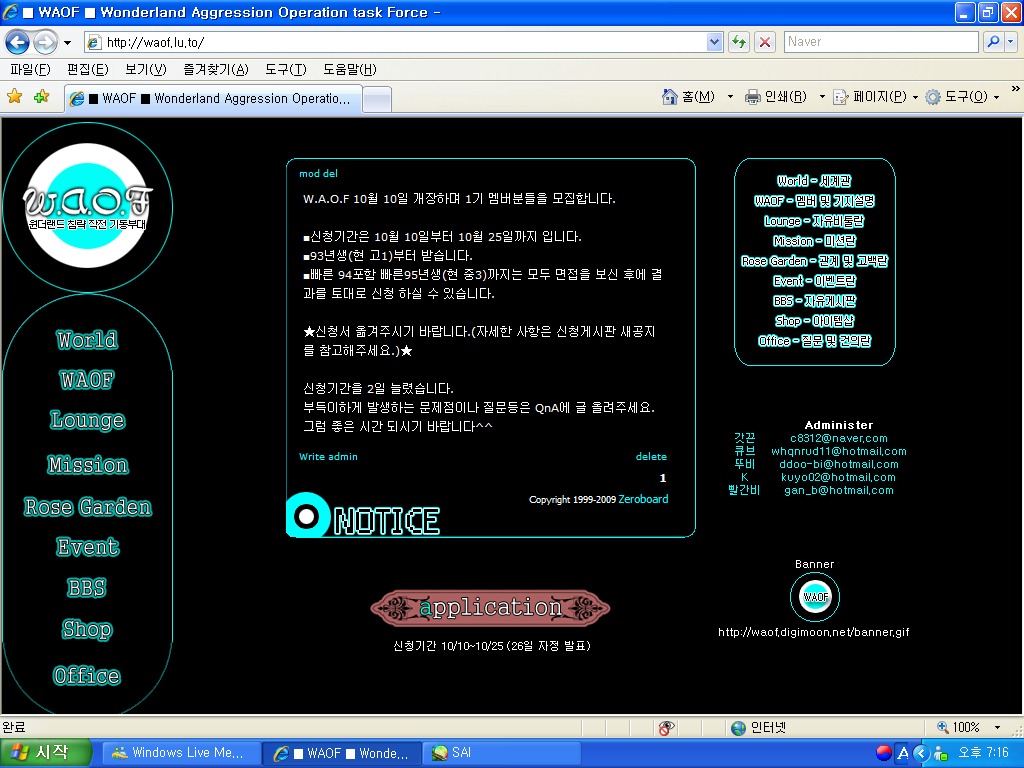1024x768 pixels.
Task: Click email kuyo02@hotmail.com
Action: pyautogui.click(x=839, y=477)
